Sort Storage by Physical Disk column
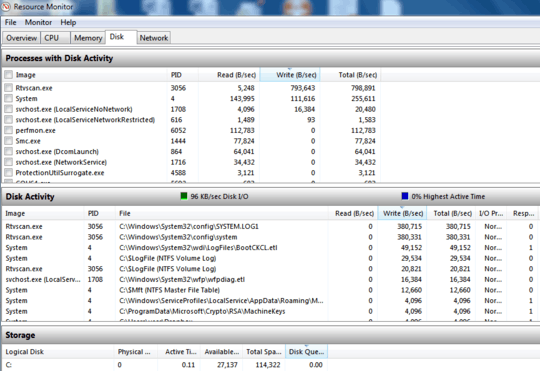Screen dimensions: 540x371 [x=136, y=352]
